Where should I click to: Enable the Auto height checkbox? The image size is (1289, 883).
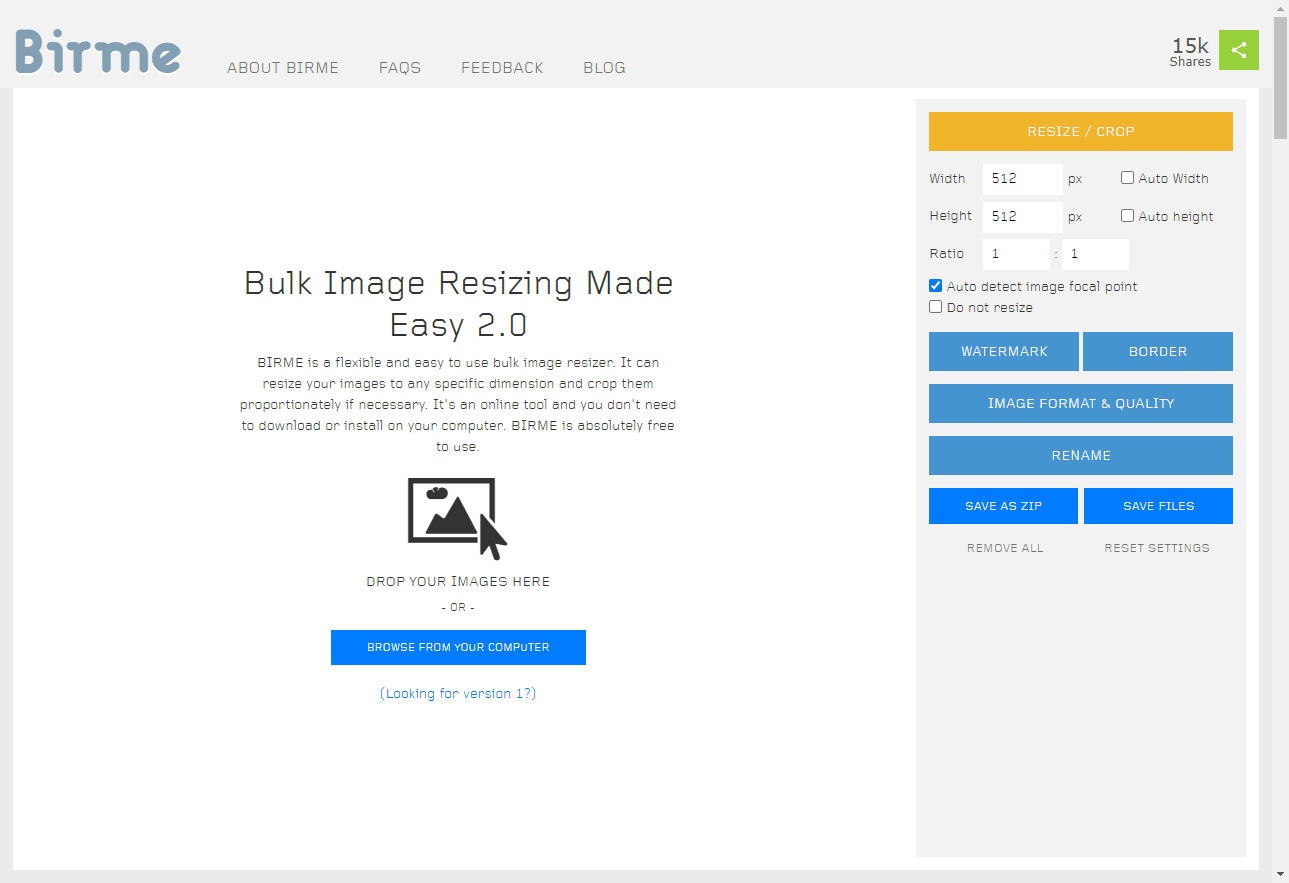(1127, 215)
